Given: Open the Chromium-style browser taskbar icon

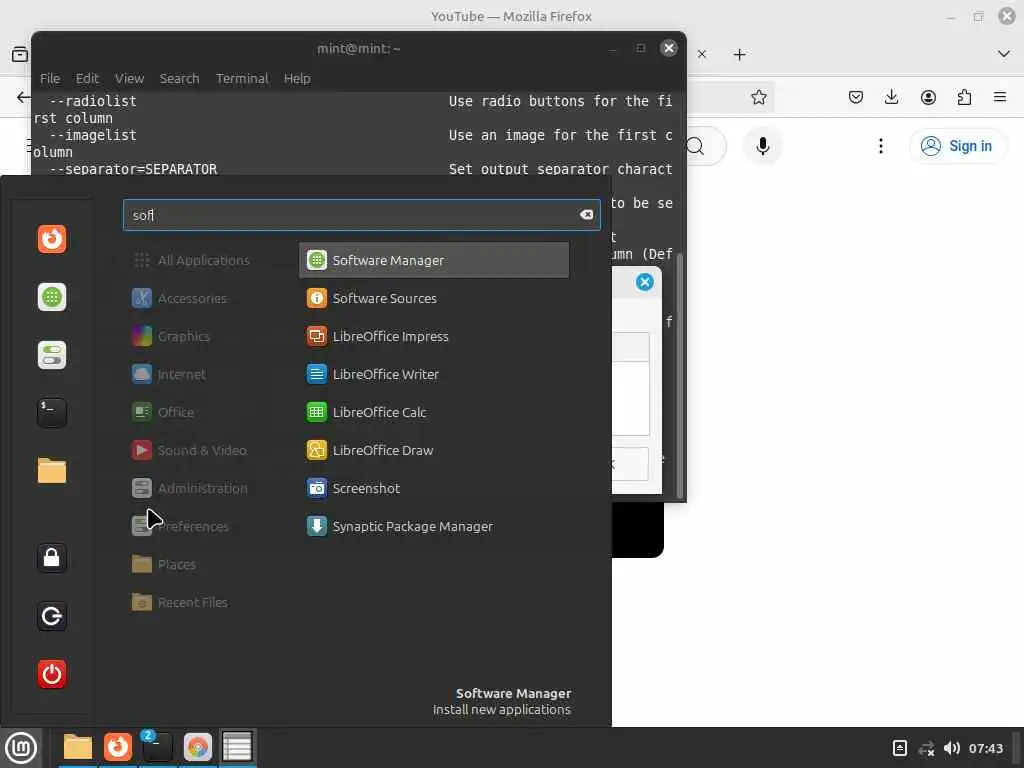Looking at the screenshot, I should click(x=197, y=747).
